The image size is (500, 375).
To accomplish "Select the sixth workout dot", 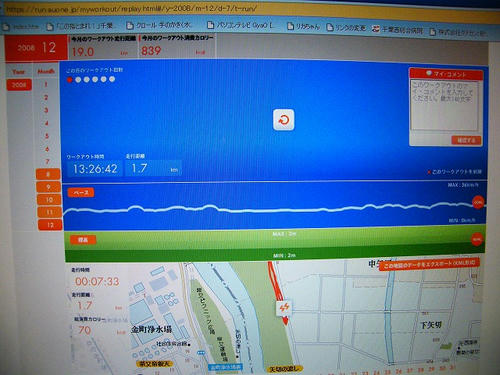I will pos(112,79).
